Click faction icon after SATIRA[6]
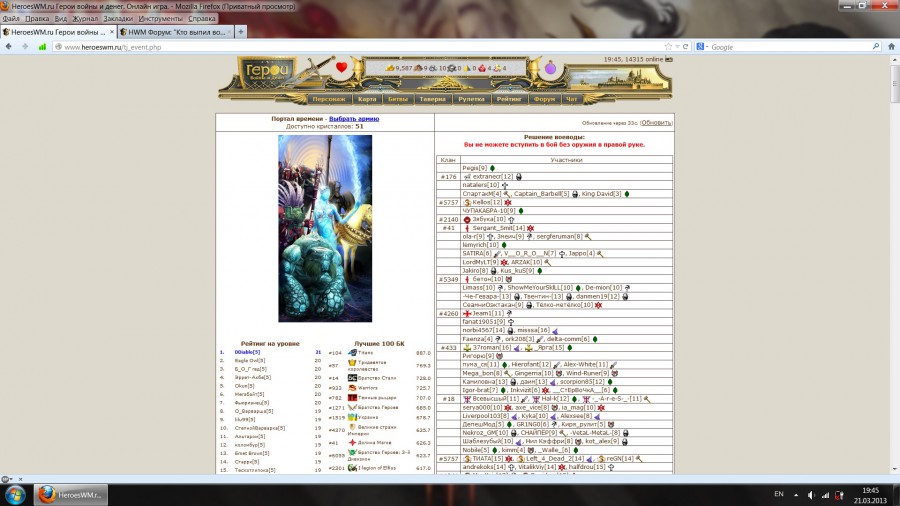900x506 pixels. 496,254
